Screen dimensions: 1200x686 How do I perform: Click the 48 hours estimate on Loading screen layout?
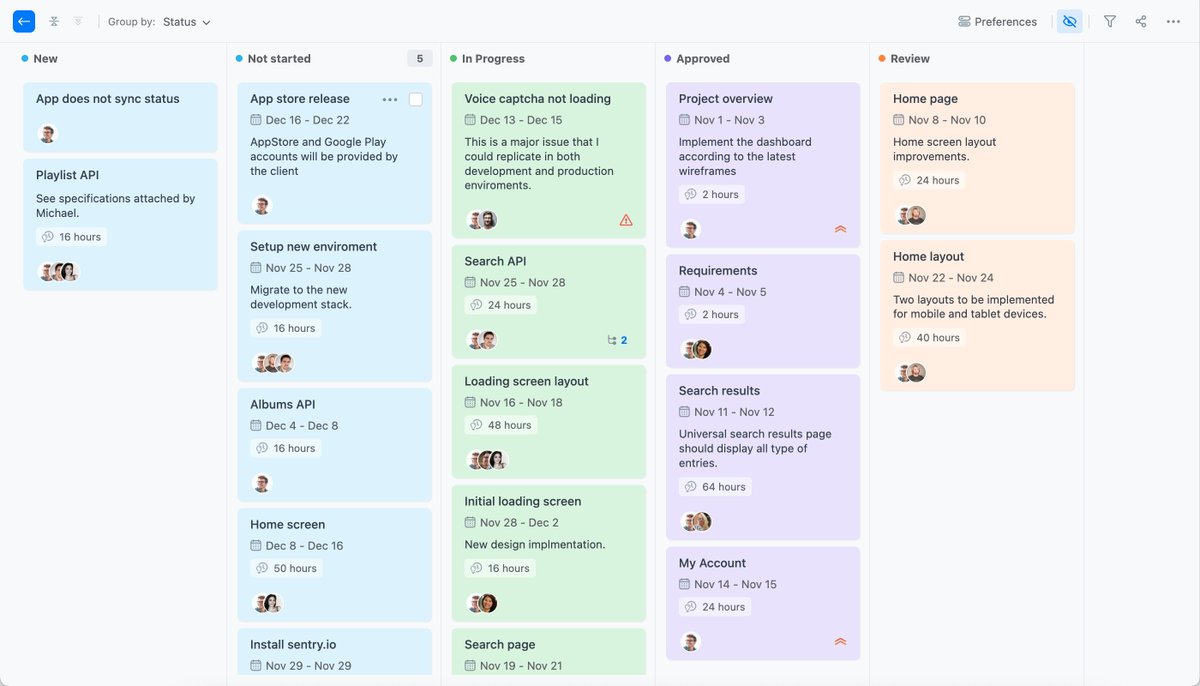point(501,426)
